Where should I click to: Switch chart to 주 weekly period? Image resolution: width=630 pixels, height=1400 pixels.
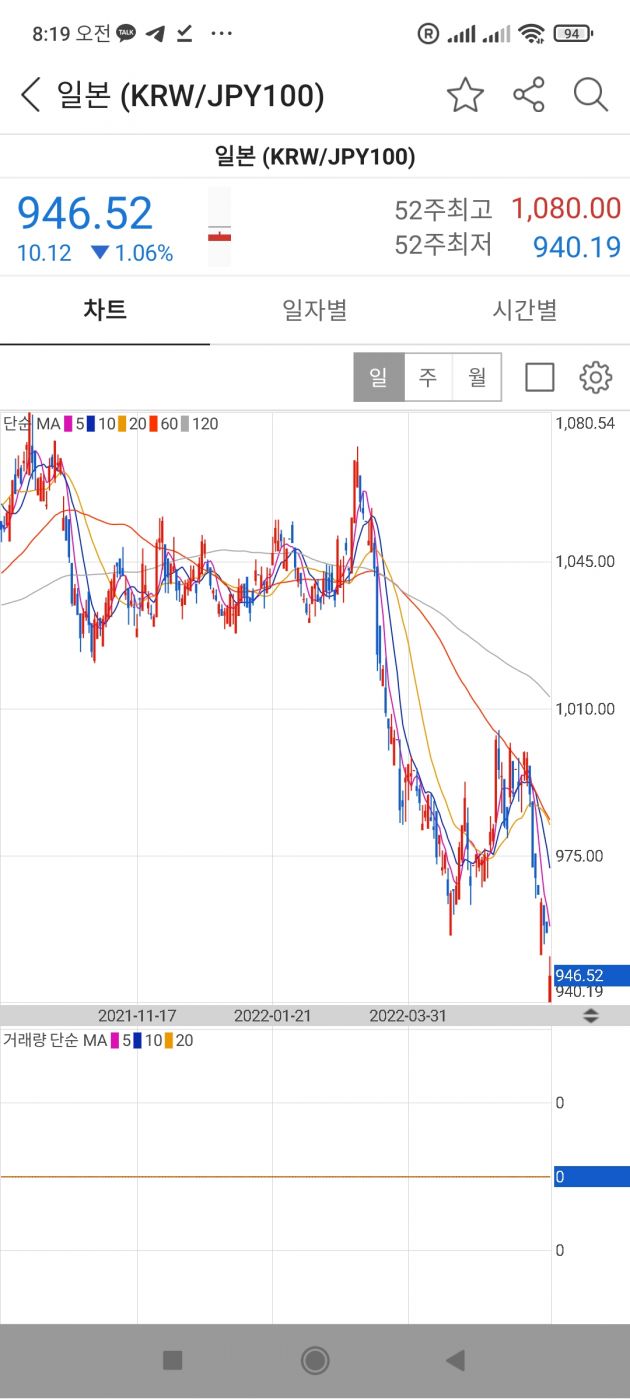[x=428, y=378]
